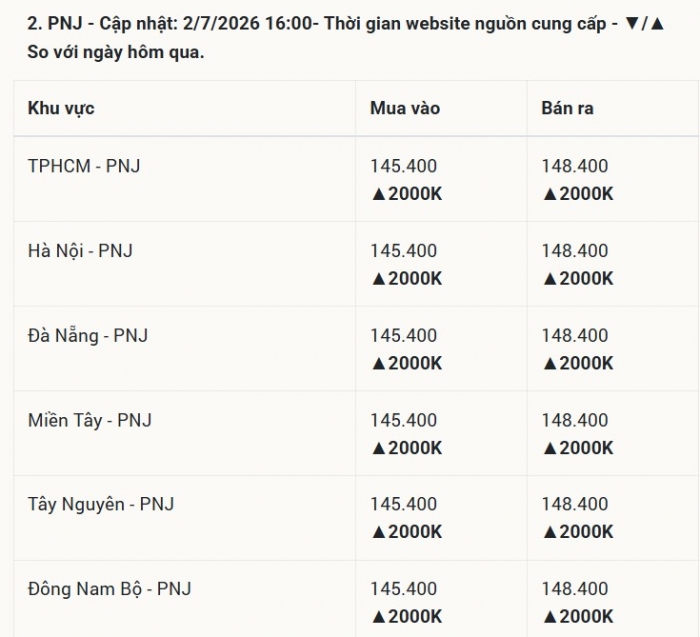
Task: Click up-arrow change under Hà Nội buy price
Action: tap(407, 279)
